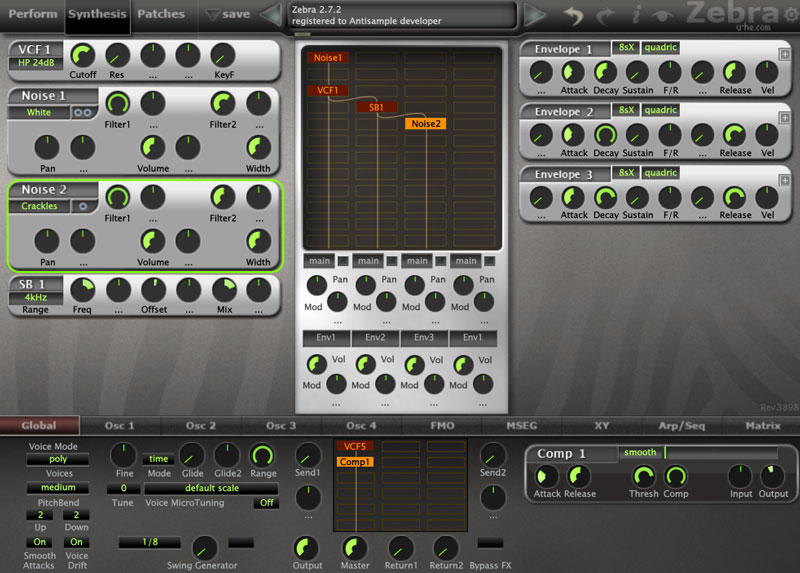The image size is (800, 573).
Task: Switch to the Perform page
Action: (x=33, y=14)
